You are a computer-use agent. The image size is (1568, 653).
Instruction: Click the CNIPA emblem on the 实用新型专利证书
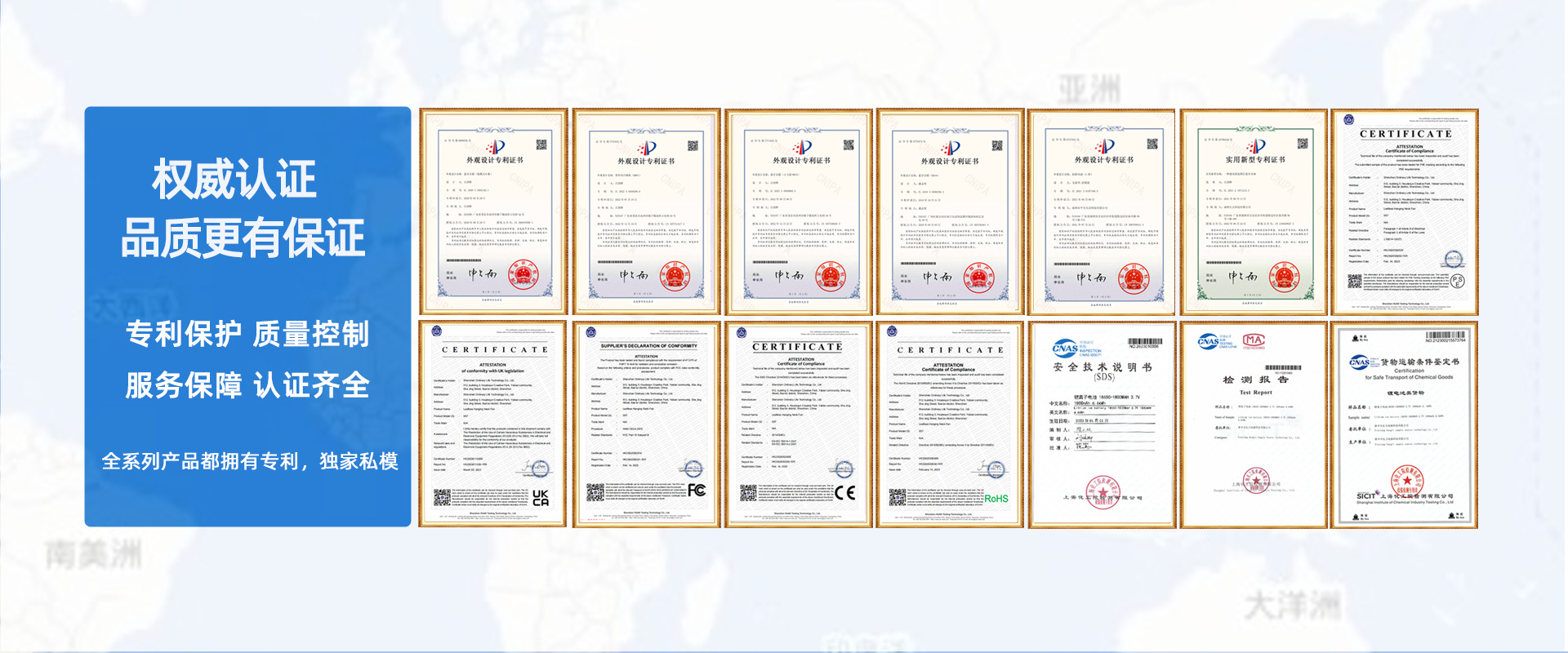point(1254,147)
